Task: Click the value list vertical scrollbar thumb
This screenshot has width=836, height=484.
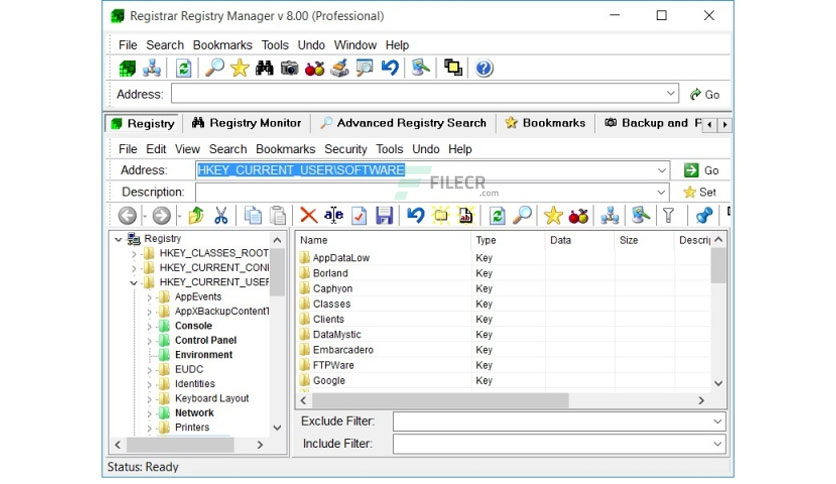Action: [718, 266]
